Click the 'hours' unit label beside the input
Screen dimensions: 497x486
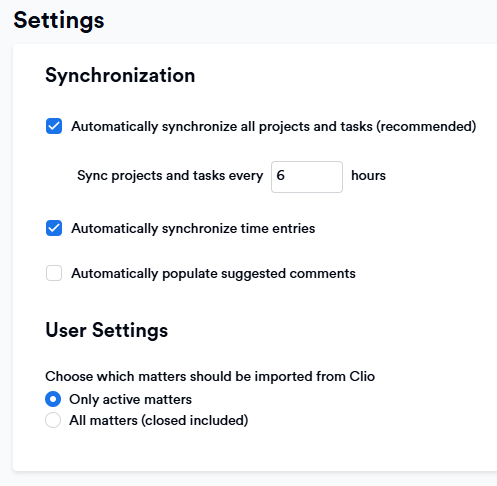pos(368,175)
